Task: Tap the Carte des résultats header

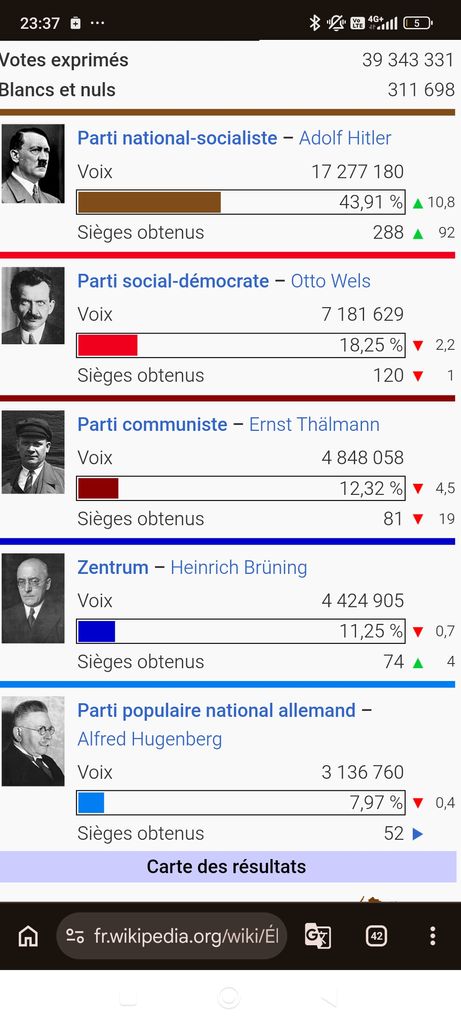Action: click(x=228, y=867)
